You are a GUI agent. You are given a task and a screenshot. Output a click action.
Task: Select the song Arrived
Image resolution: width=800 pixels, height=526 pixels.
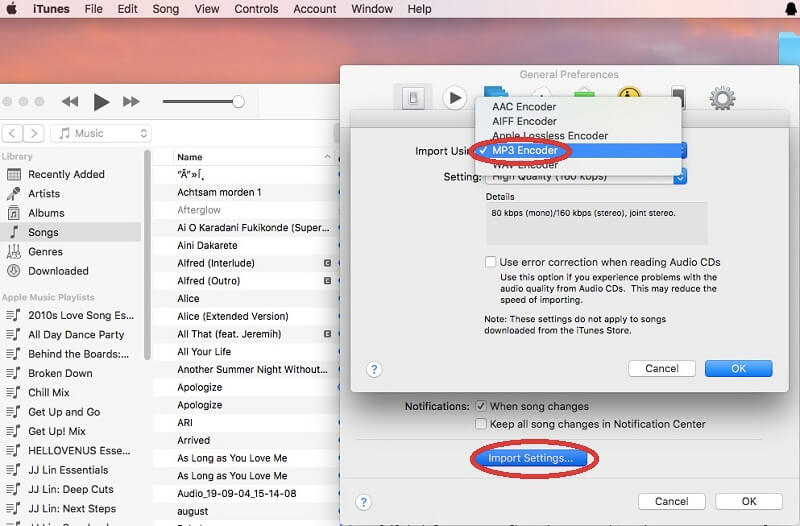[193, 441]
